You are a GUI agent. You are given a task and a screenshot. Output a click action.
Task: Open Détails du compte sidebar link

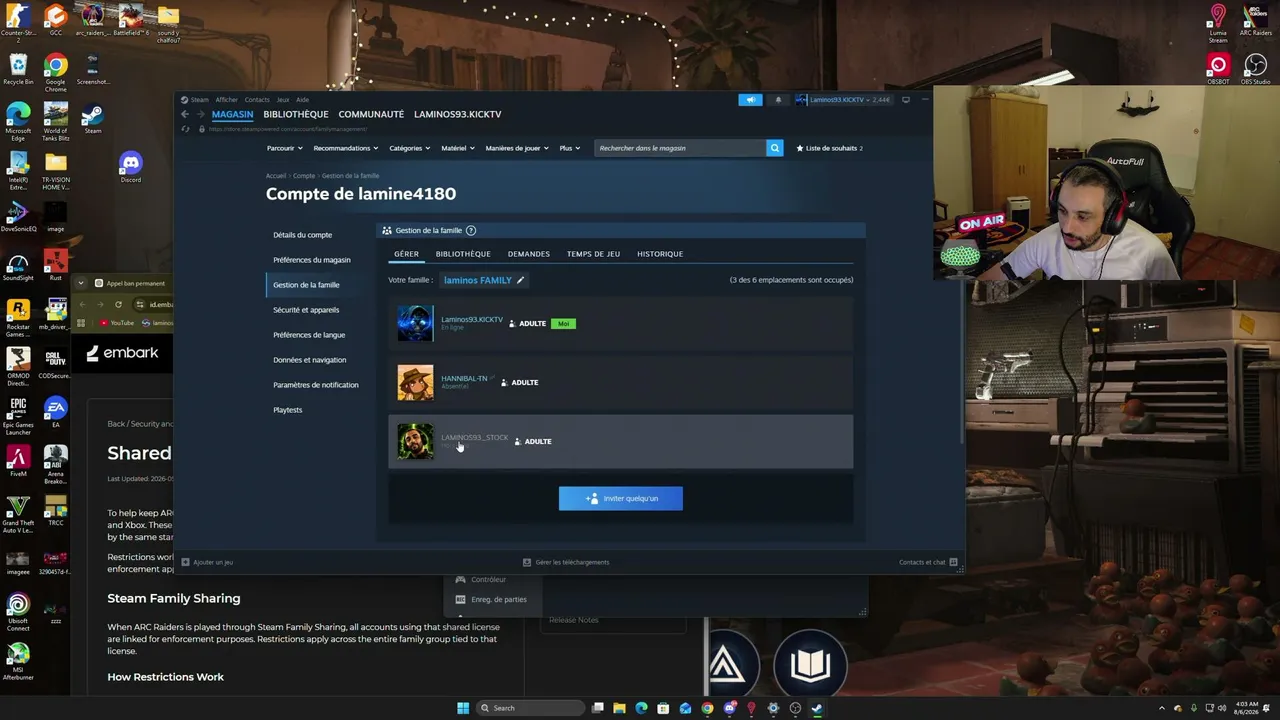[303, 235]
